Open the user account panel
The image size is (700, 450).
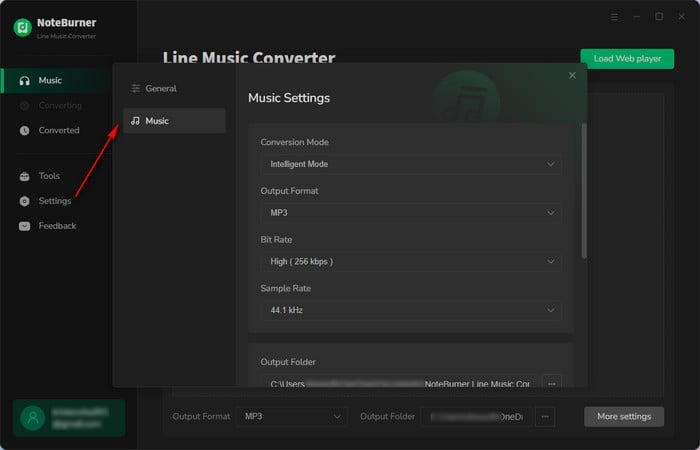point(69,418)
